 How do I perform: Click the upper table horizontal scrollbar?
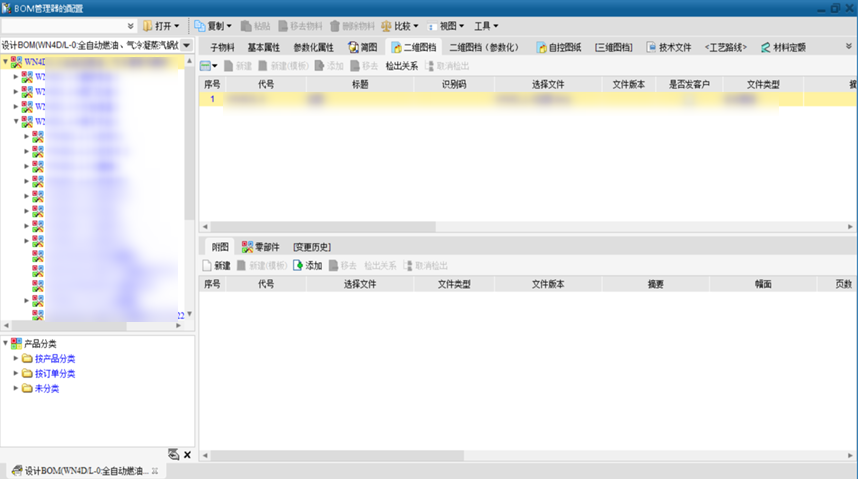(x=323, y=227)
